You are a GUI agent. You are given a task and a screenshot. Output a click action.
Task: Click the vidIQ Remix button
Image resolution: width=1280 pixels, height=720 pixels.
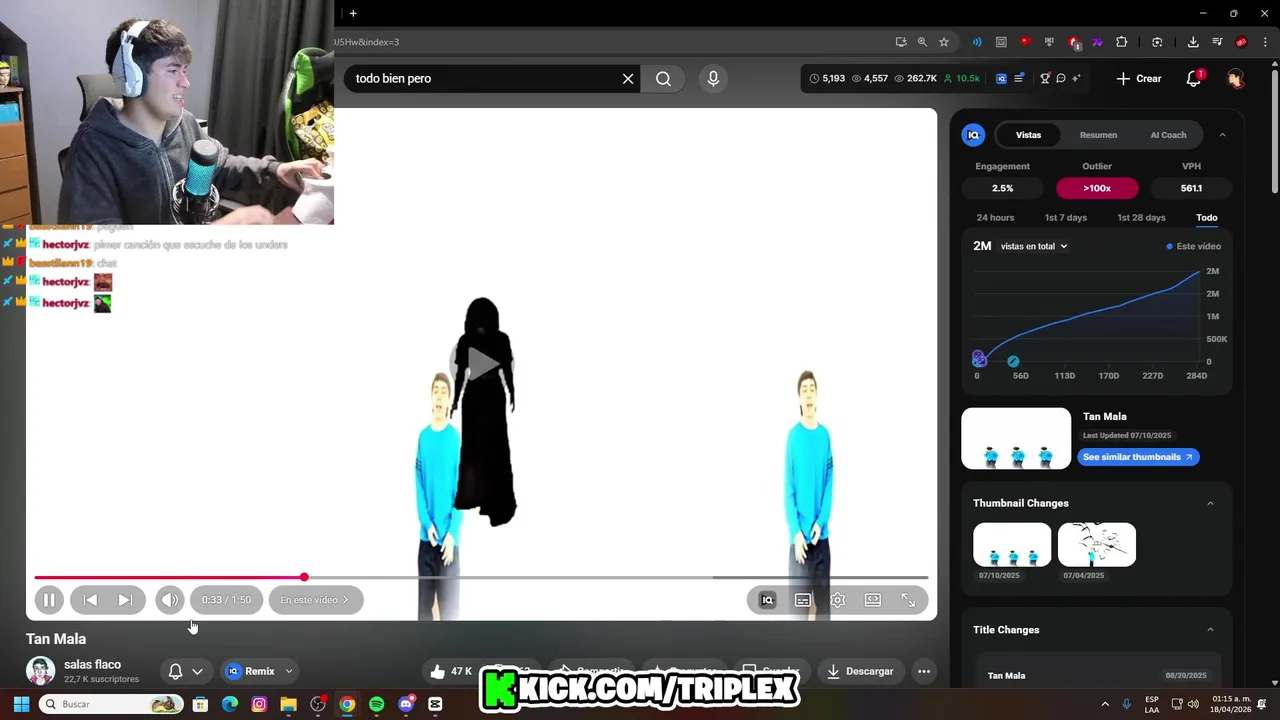[250, 671]
